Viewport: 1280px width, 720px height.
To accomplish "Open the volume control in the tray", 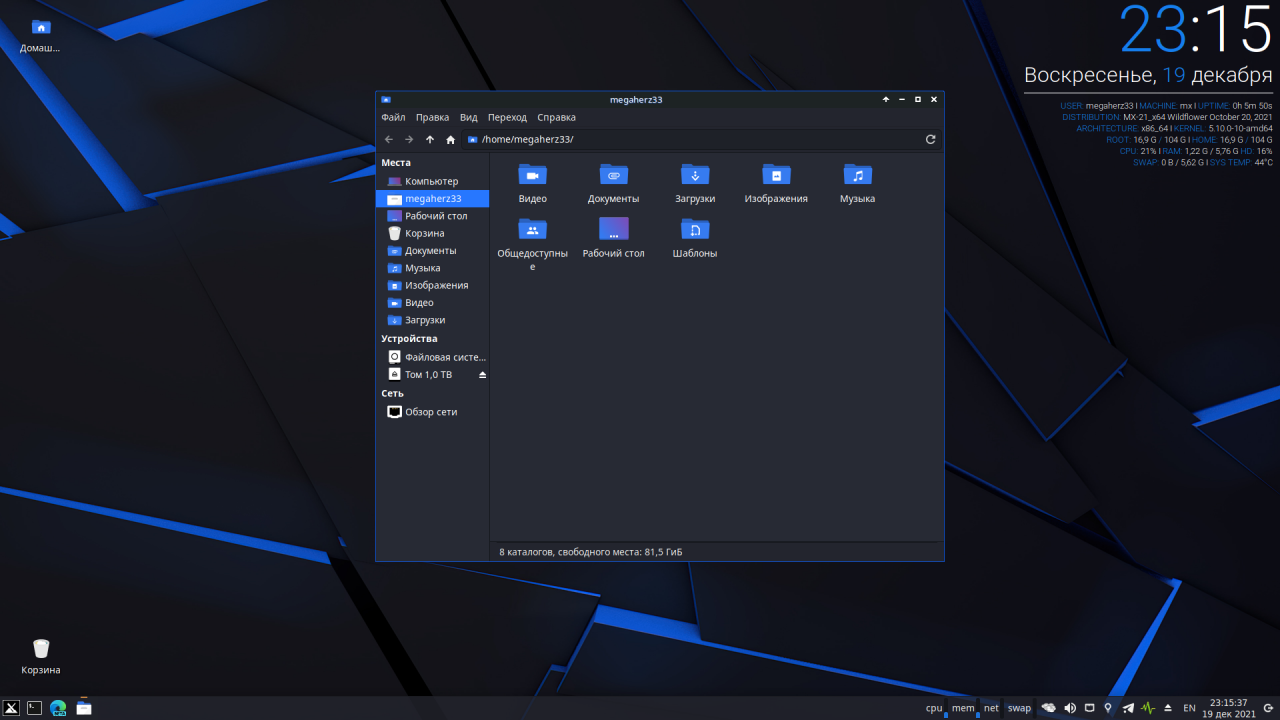I will [1070, 708].
